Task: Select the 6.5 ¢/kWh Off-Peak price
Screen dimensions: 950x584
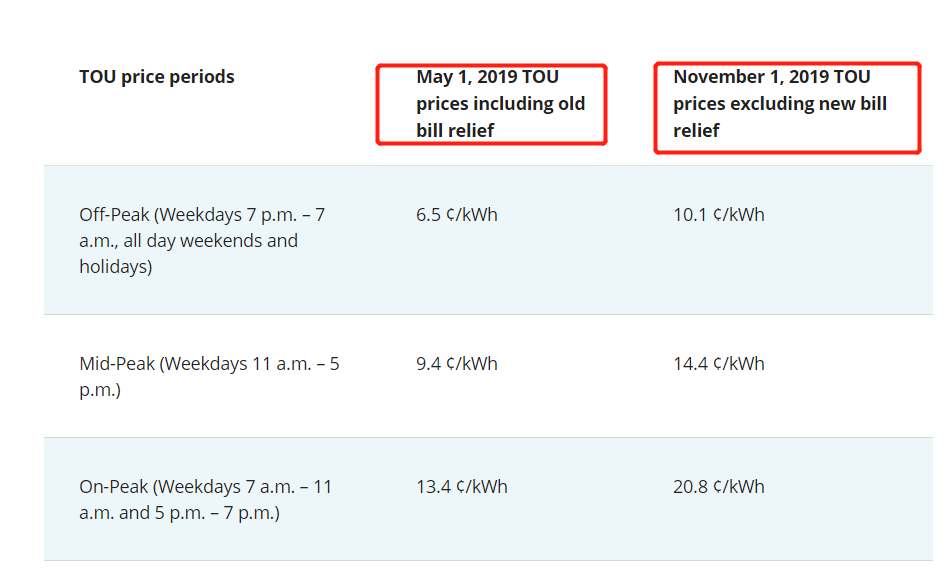Action: pos(457,215)
